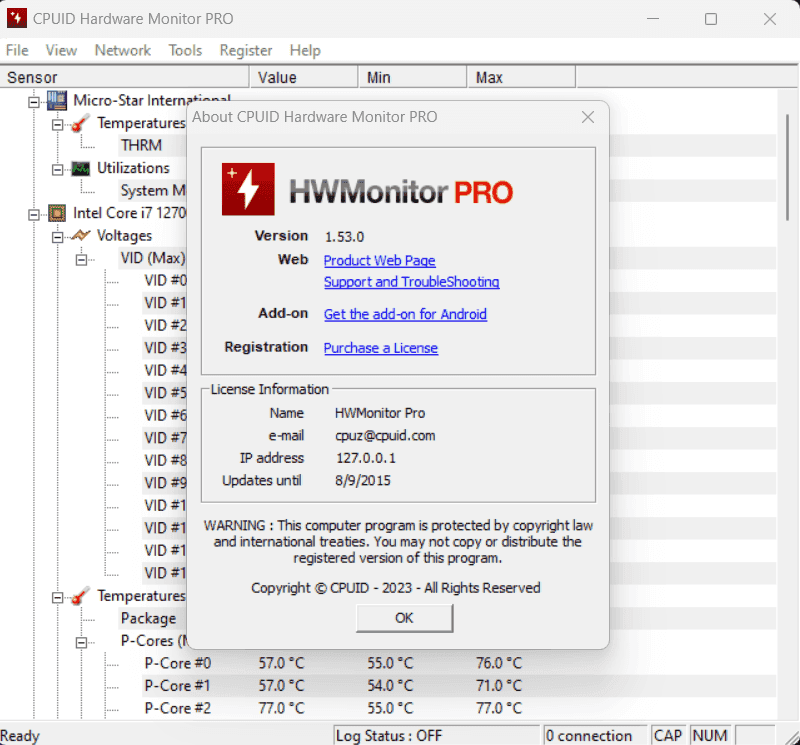Select the VID #6 row
This screenshot has height=745, width=800.
[x=165, y=415]
